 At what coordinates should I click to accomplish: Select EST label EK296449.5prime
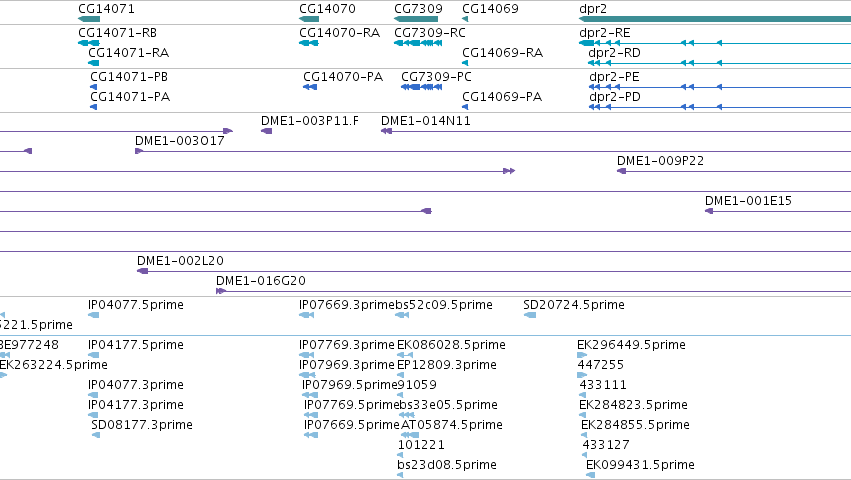click(631, 345)
